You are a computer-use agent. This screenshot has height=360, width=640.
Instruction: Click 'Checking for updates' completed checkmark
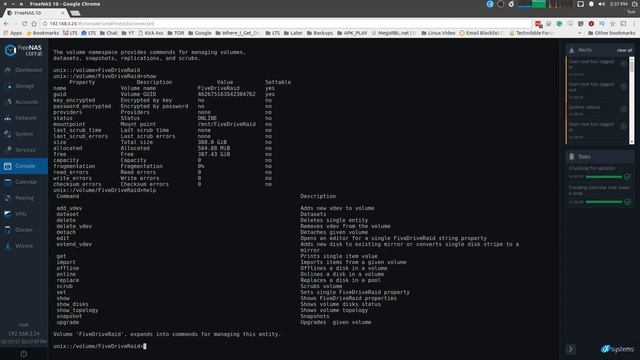coord(627,177)
